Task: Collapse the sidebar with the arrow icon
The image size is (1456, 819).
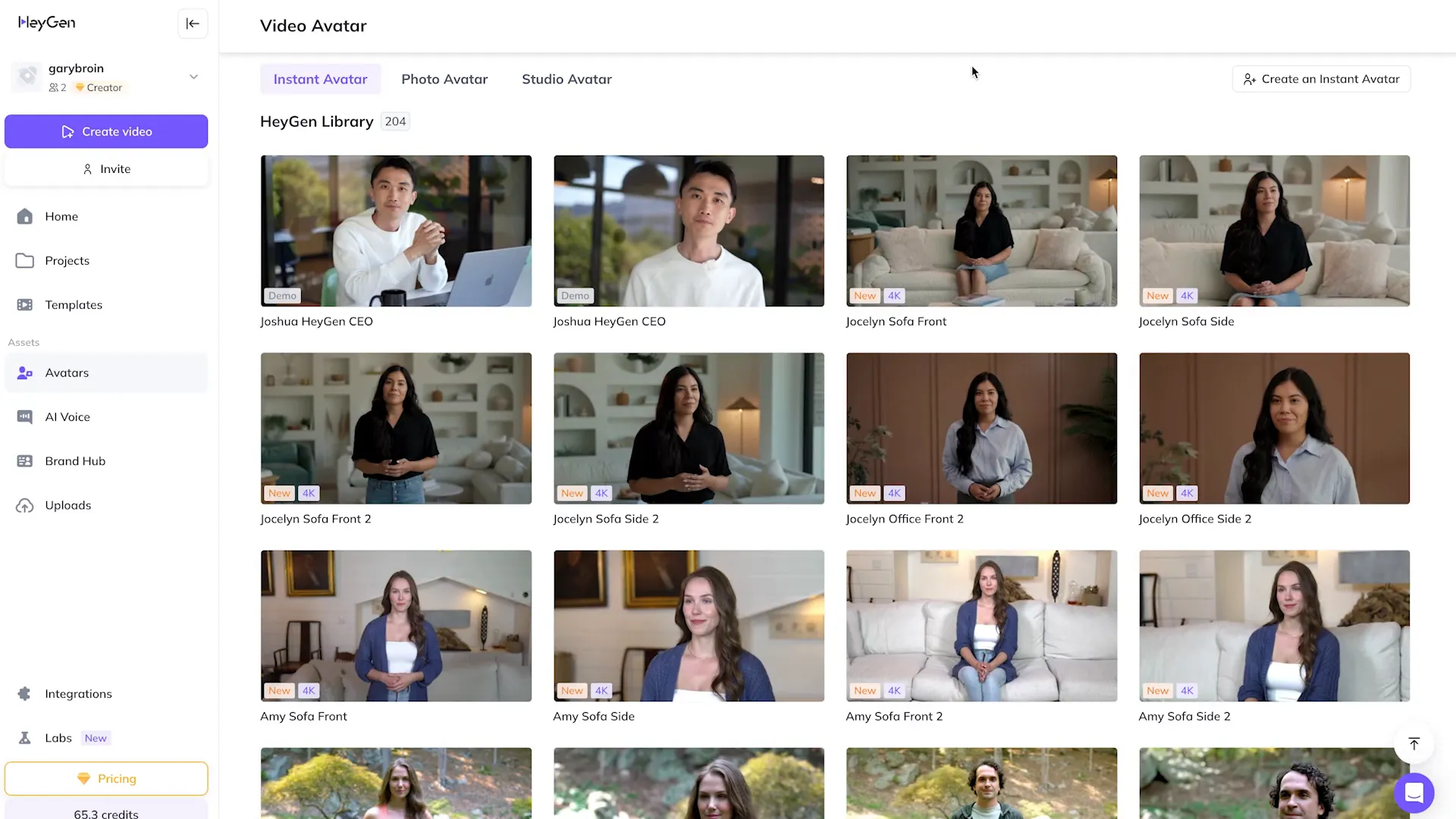Action: tap(193, 24)
